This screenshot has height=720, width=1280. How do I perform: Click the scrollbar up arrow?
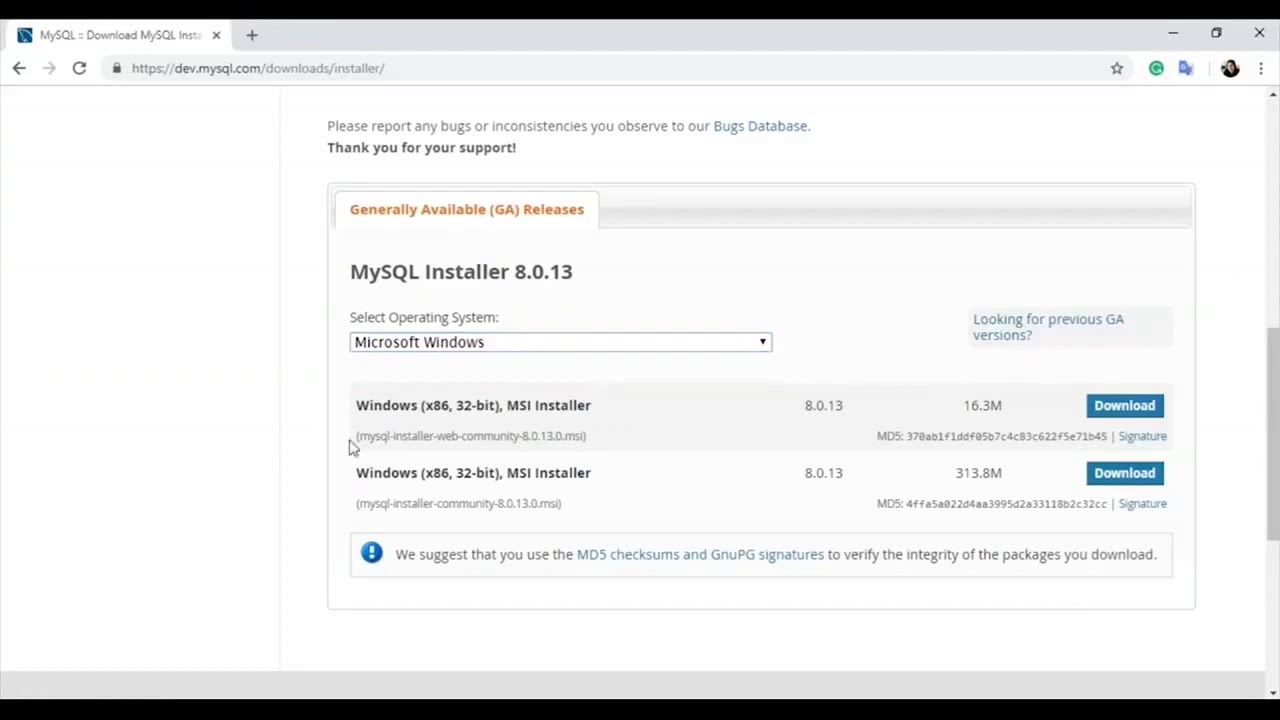[1272, 94]
